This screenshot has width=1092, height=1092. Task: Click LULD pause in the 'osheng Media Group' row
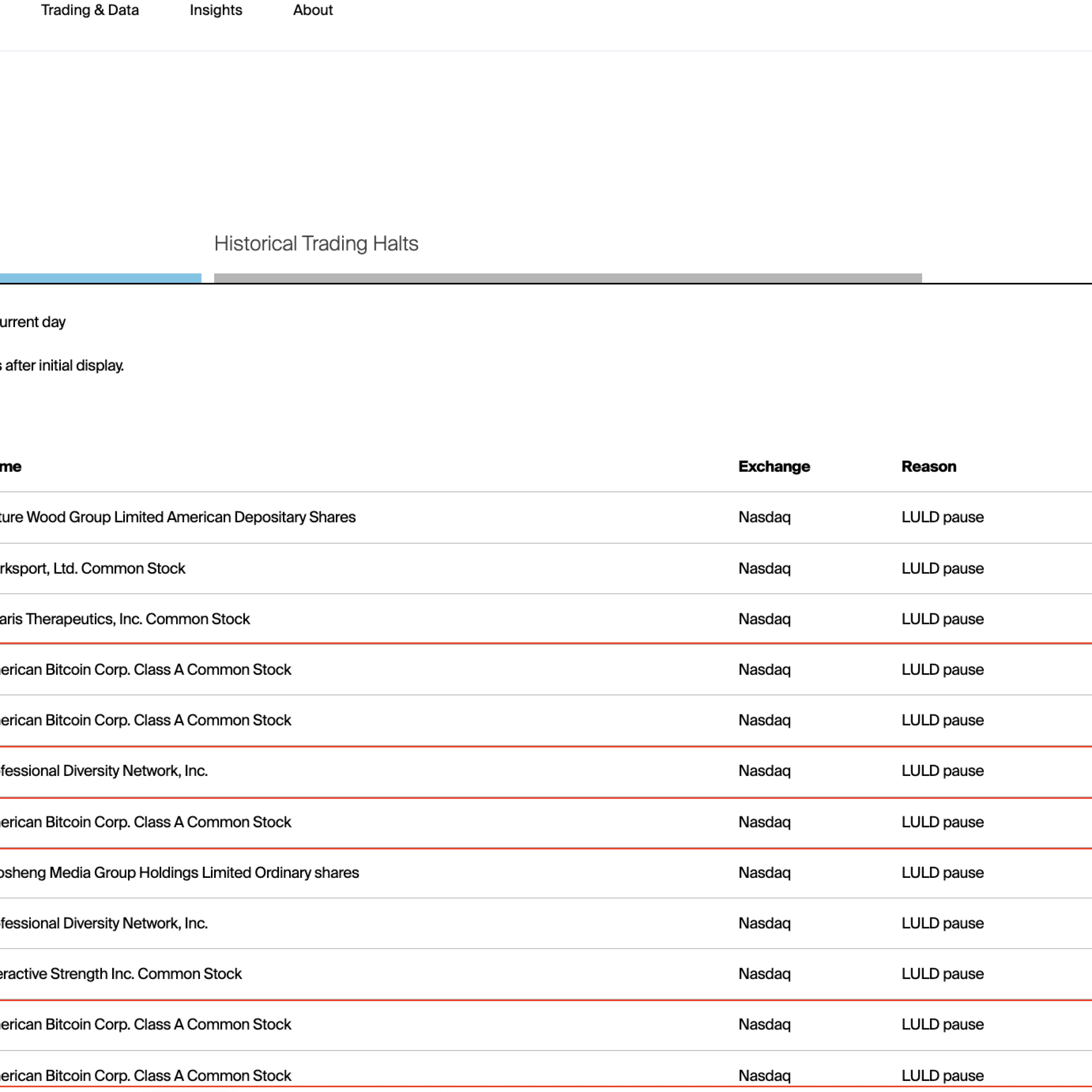(x=942, y=872)
